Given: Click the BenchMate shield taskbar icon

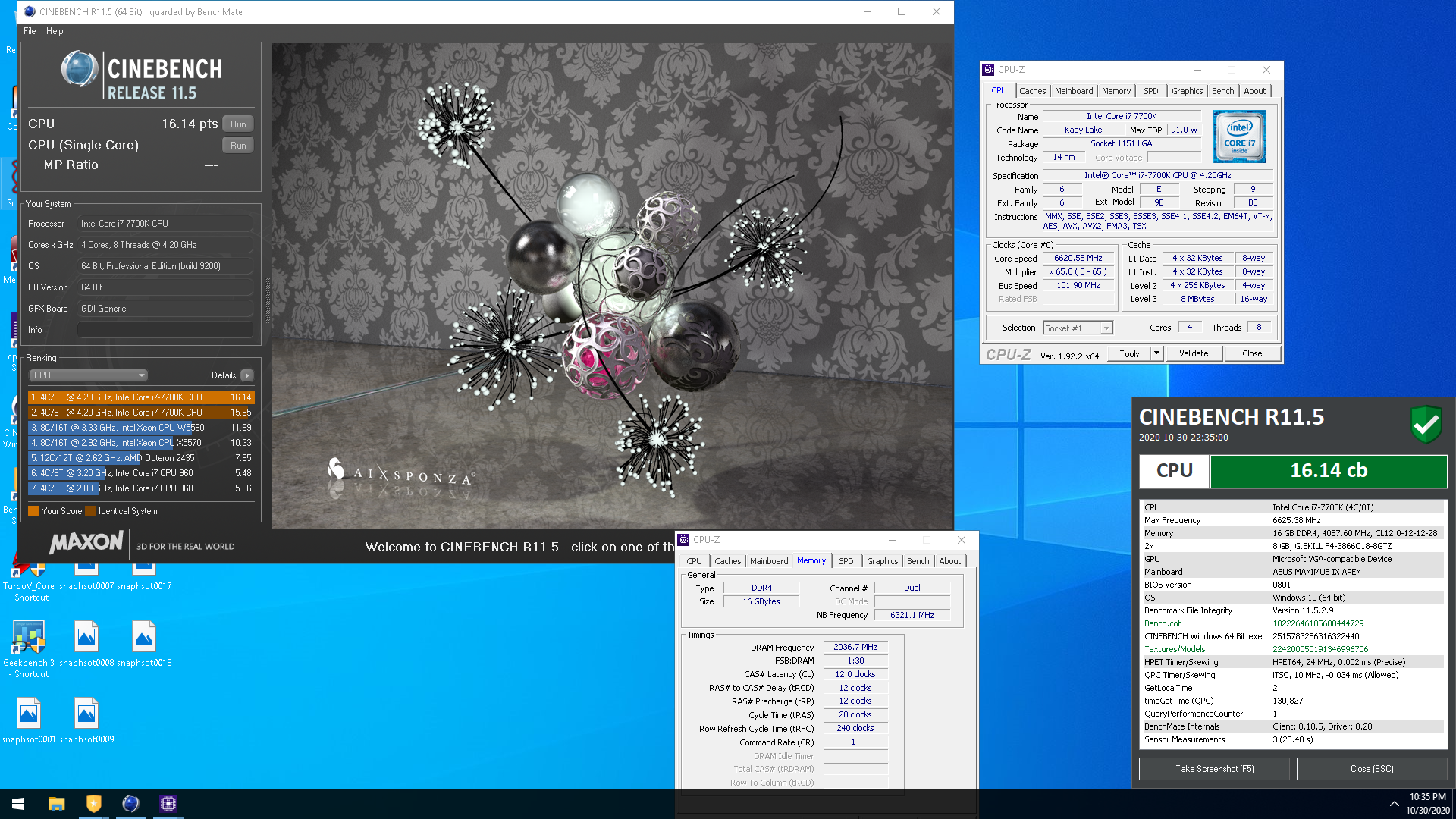Looking at the screenshot, I should point(93,804).
